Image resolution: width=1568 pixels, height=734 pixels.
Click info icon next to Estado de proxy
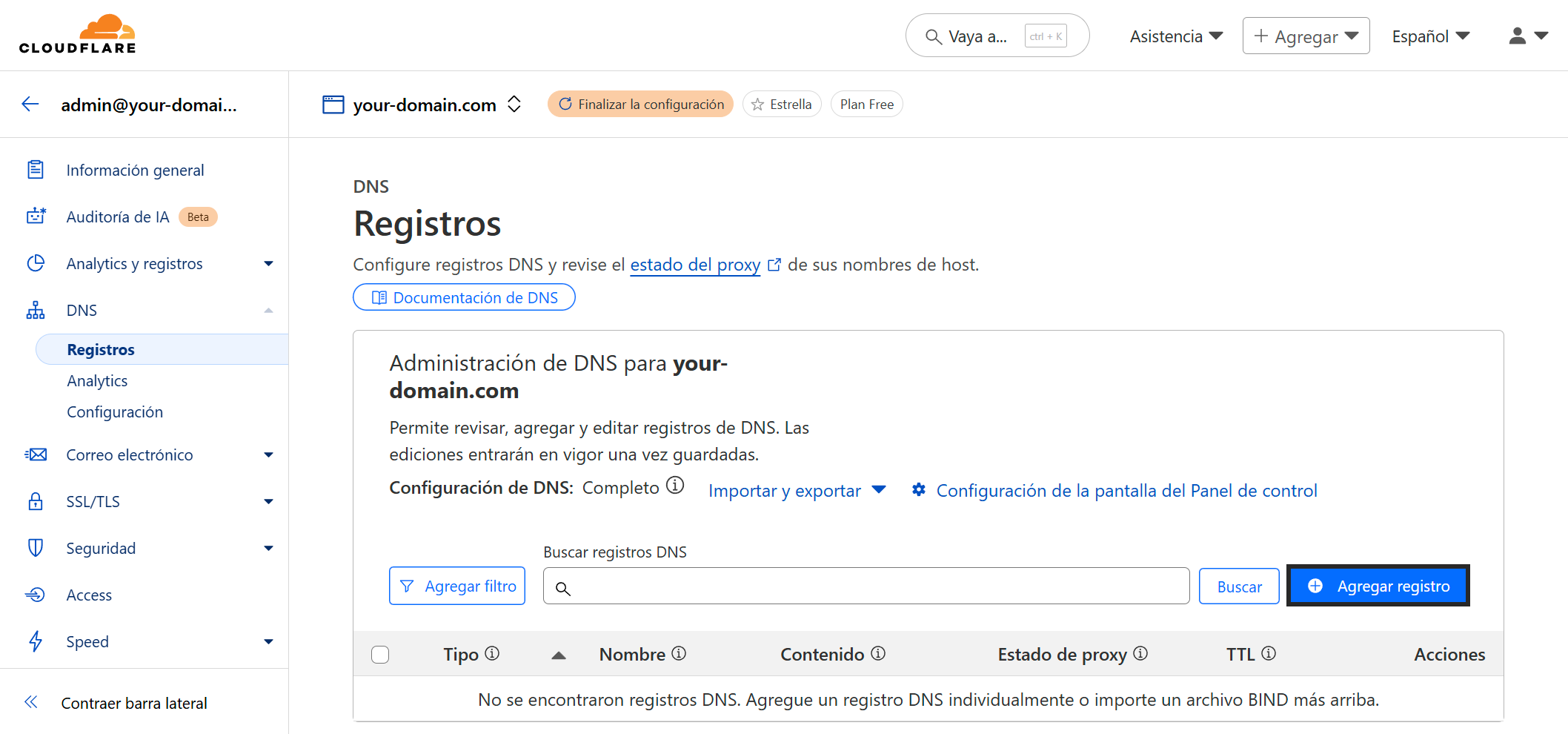[x=1140, y=653]
